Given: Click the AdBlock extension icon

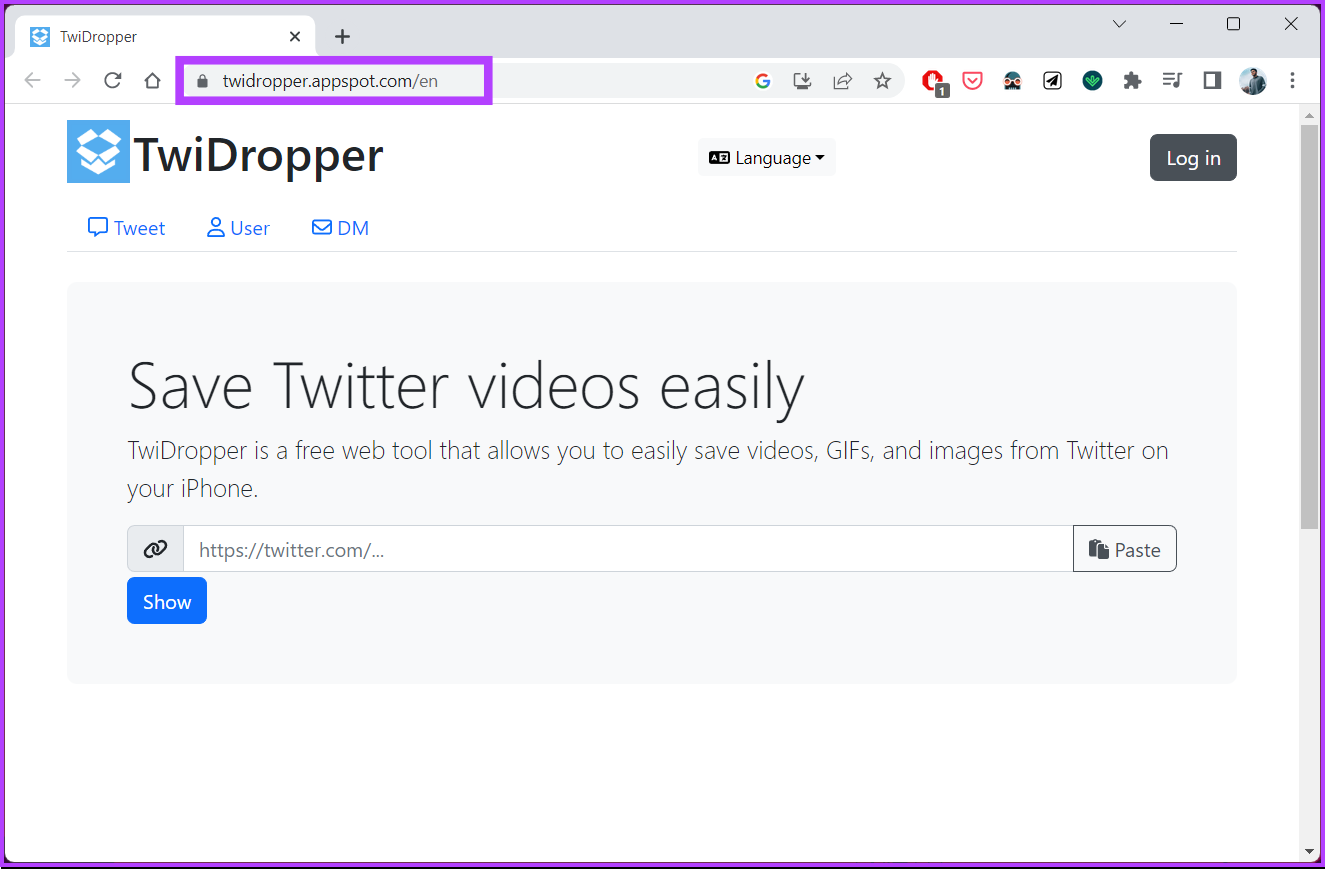Looking at the screenshot, I should [933, 80].
